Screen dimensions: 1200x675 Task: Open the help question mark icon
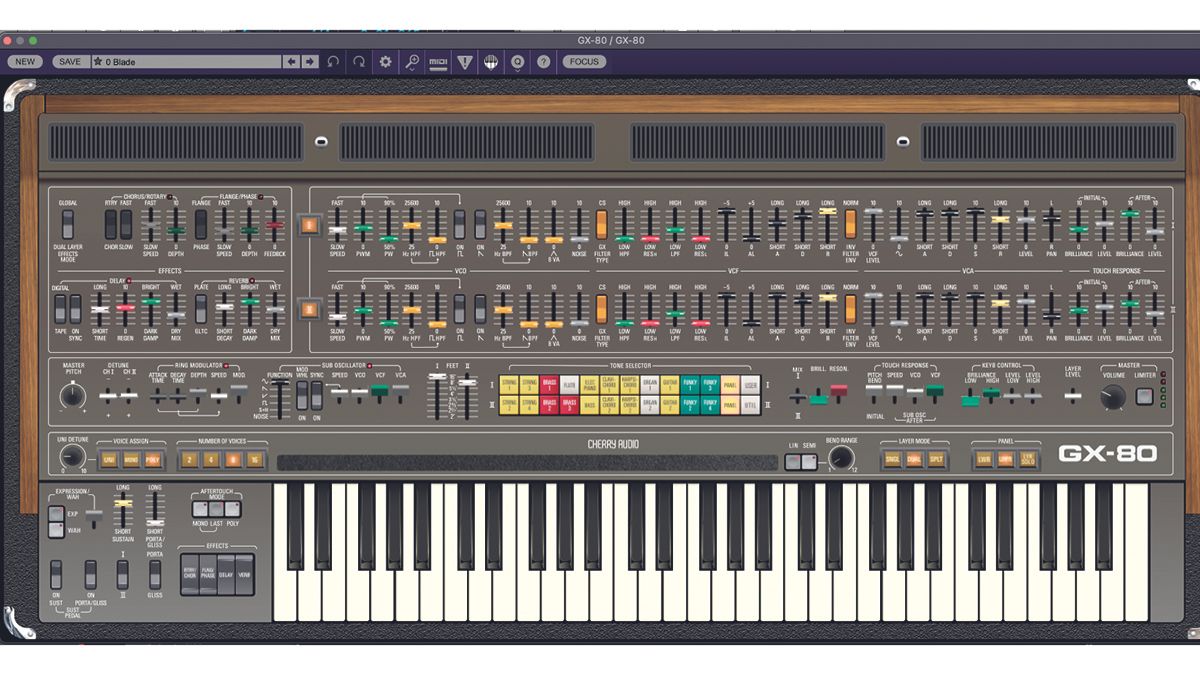pos(543,62)
